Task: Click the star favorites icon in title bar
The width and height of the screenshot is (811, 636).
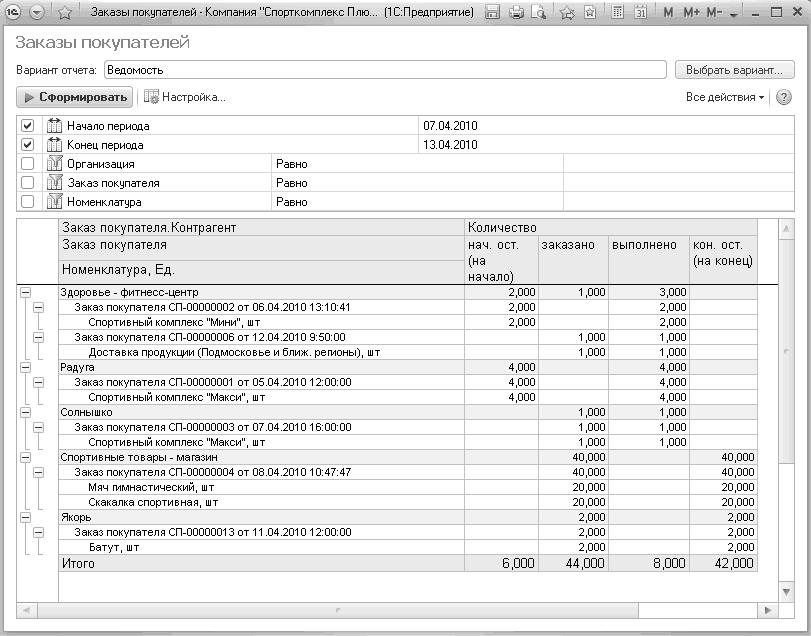Action: tap(65, 12)
